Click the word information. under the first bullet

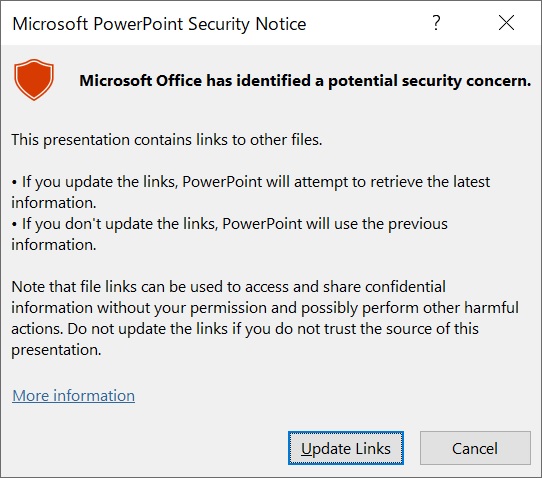[x=54, y=203]
